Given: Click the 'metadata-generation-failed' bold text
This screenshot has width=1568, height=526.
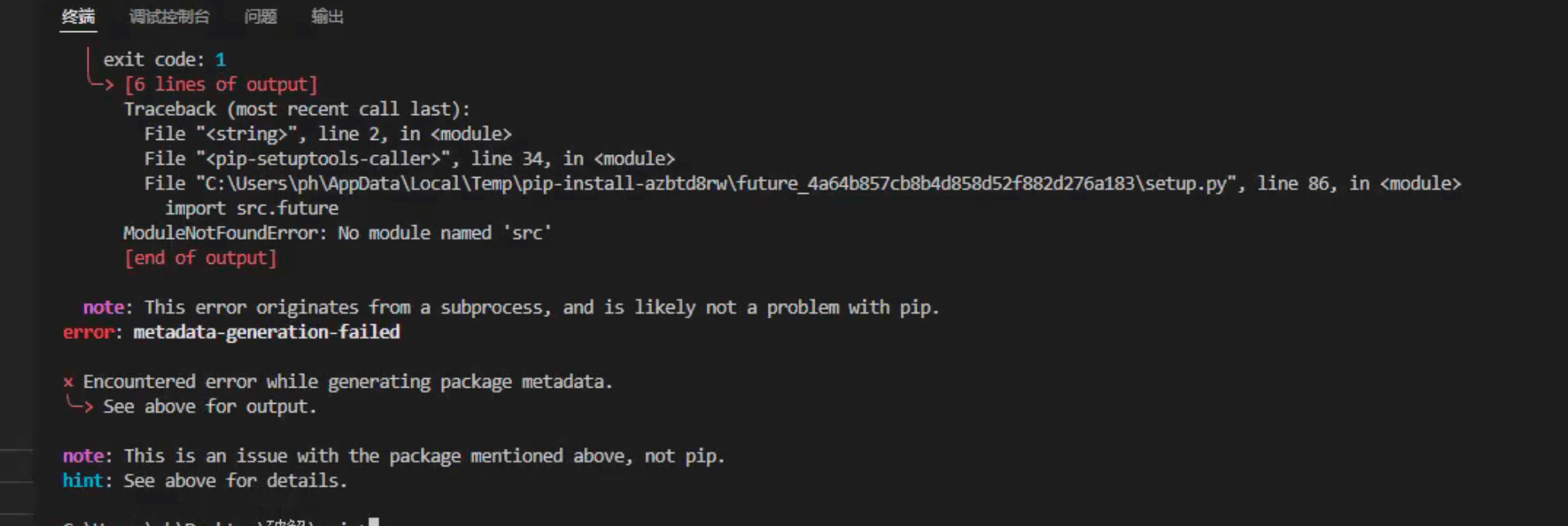Looking at the screenshot, I should (x=266, y=332).
